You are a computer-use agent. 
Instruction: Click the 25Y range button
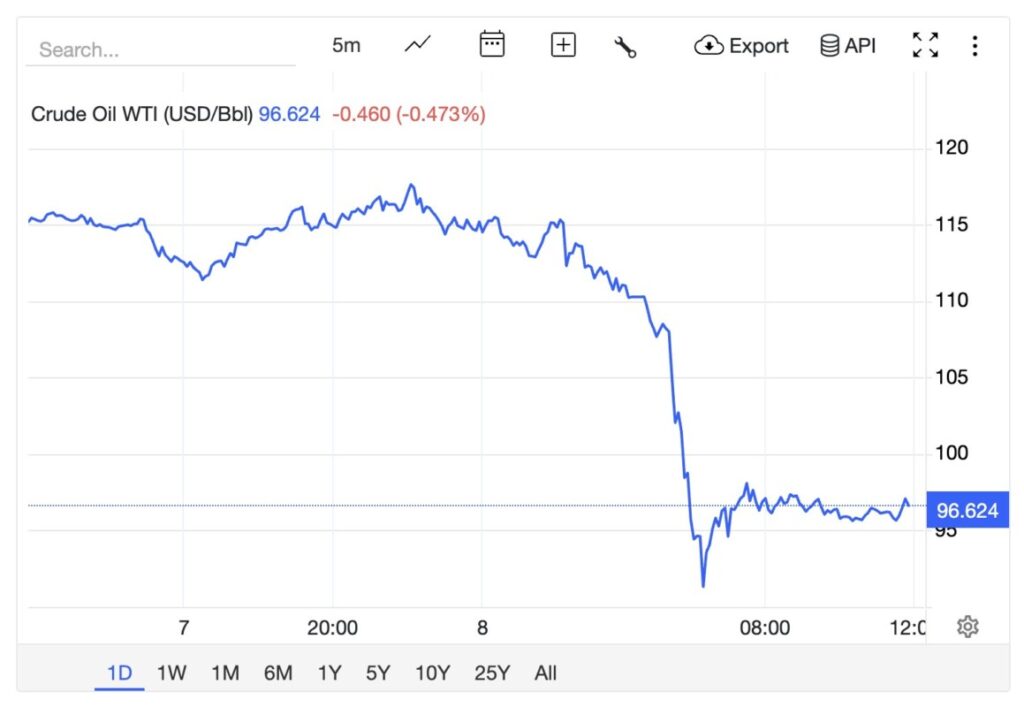pos(492,673)
